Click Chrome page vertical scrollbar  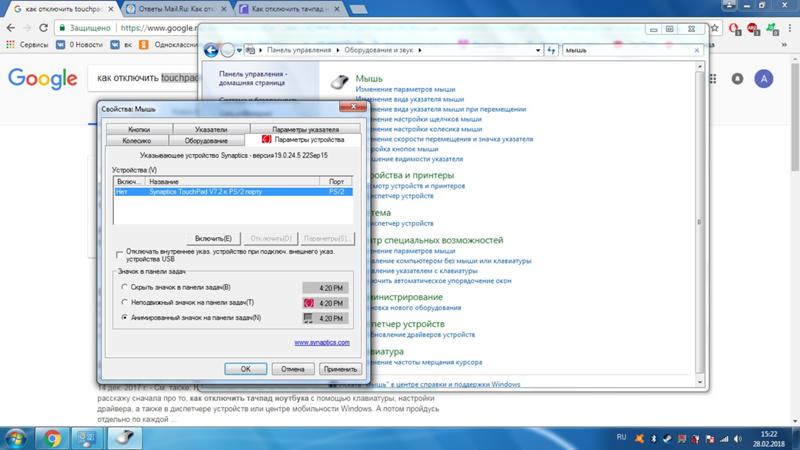pyautogui.click(x=795, y=240)
